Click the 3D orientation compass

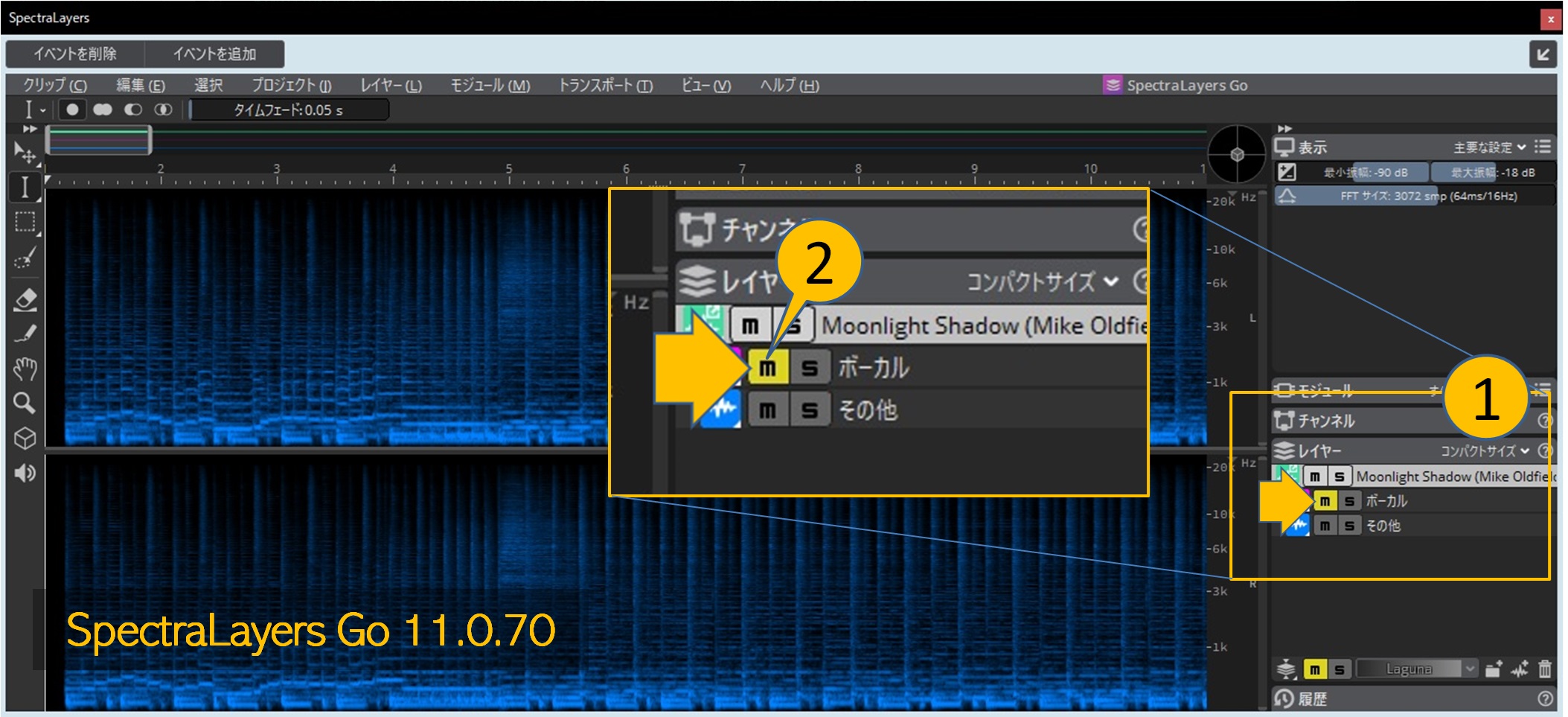(1236, 155)
